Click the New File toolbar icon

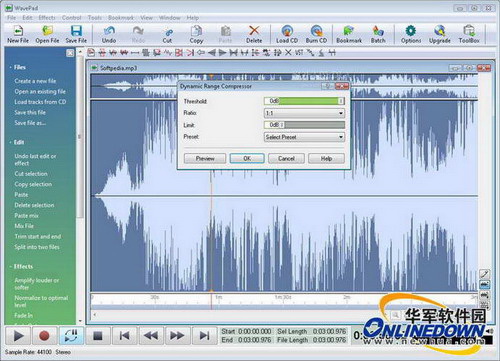(18, 34)
